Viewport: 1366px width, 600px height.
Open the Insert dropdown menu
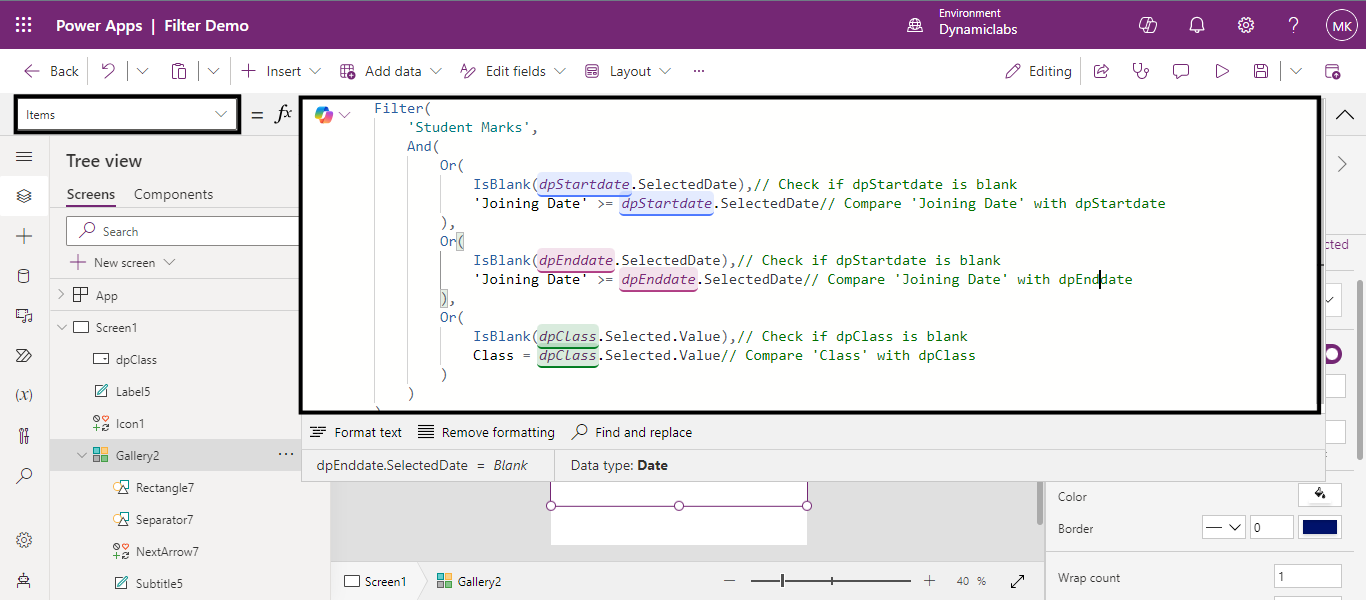coord(281,71)
